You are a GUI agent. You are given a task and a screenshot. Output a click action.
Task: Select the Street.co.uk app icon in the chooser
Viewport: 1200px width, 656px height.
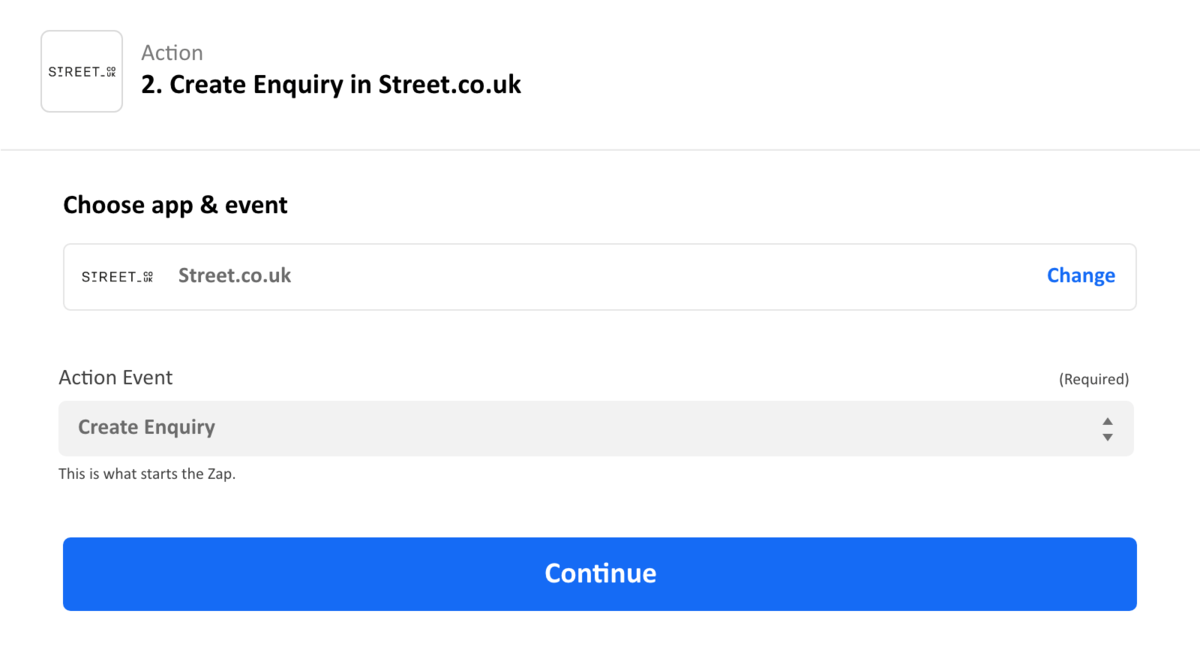pyautogui.click(x=117, y=276)
